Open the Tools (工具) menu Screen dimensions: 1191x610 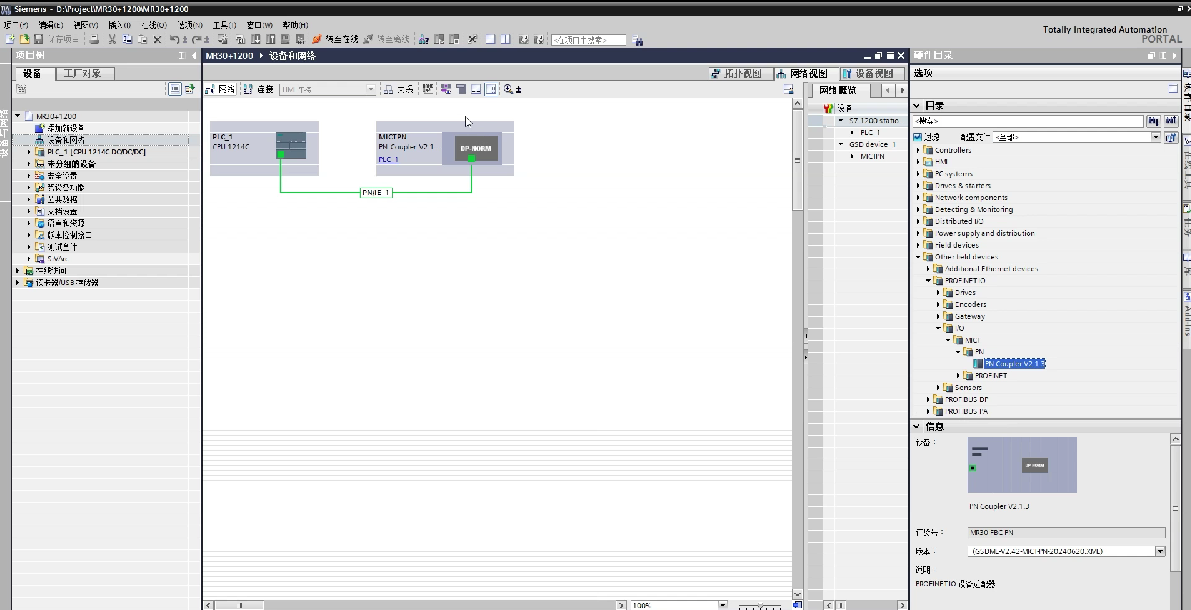pos(224,25)
